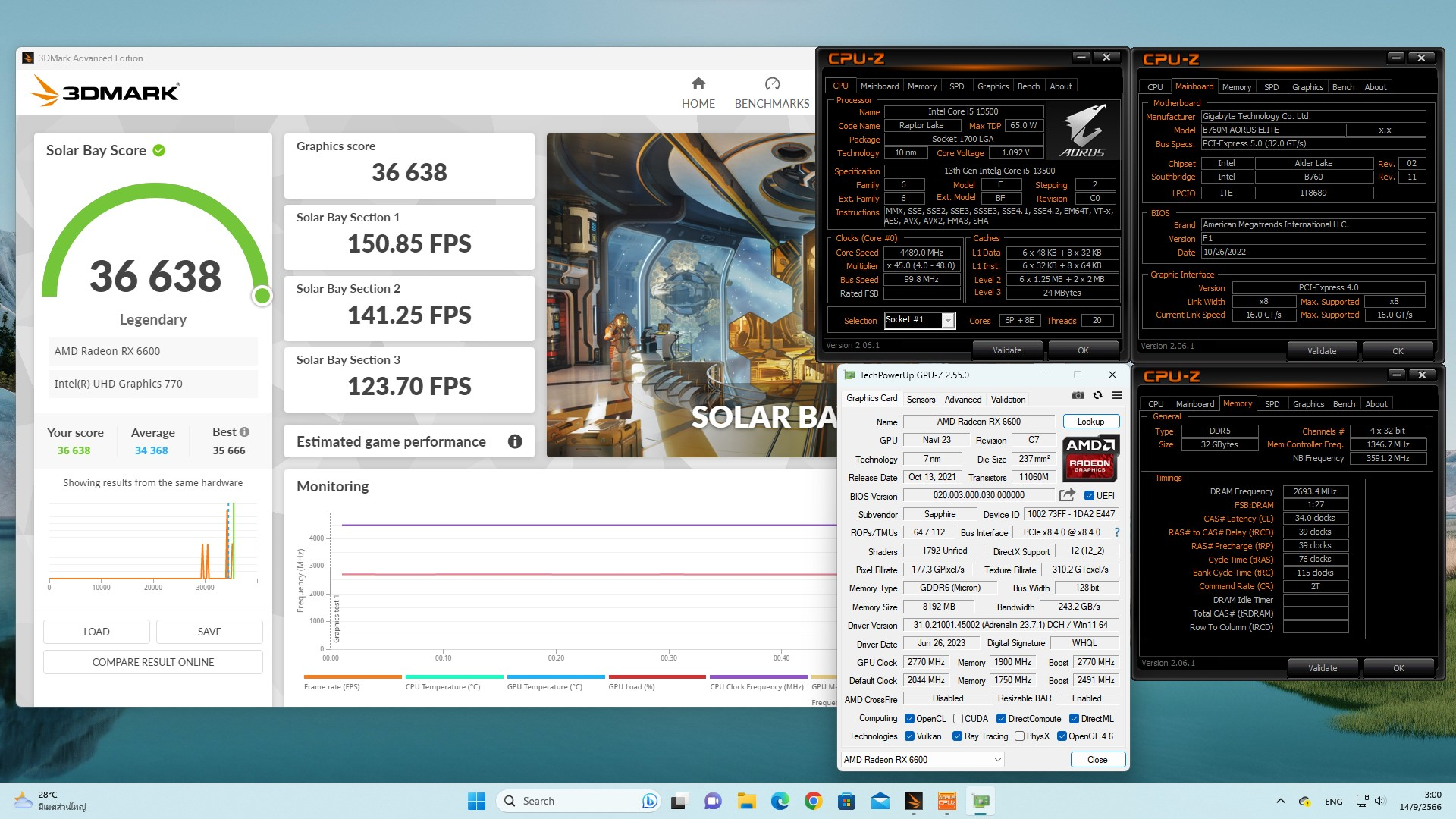
Task: Open Microsoft Store from the taskbar
Action: tap(846, 801)
